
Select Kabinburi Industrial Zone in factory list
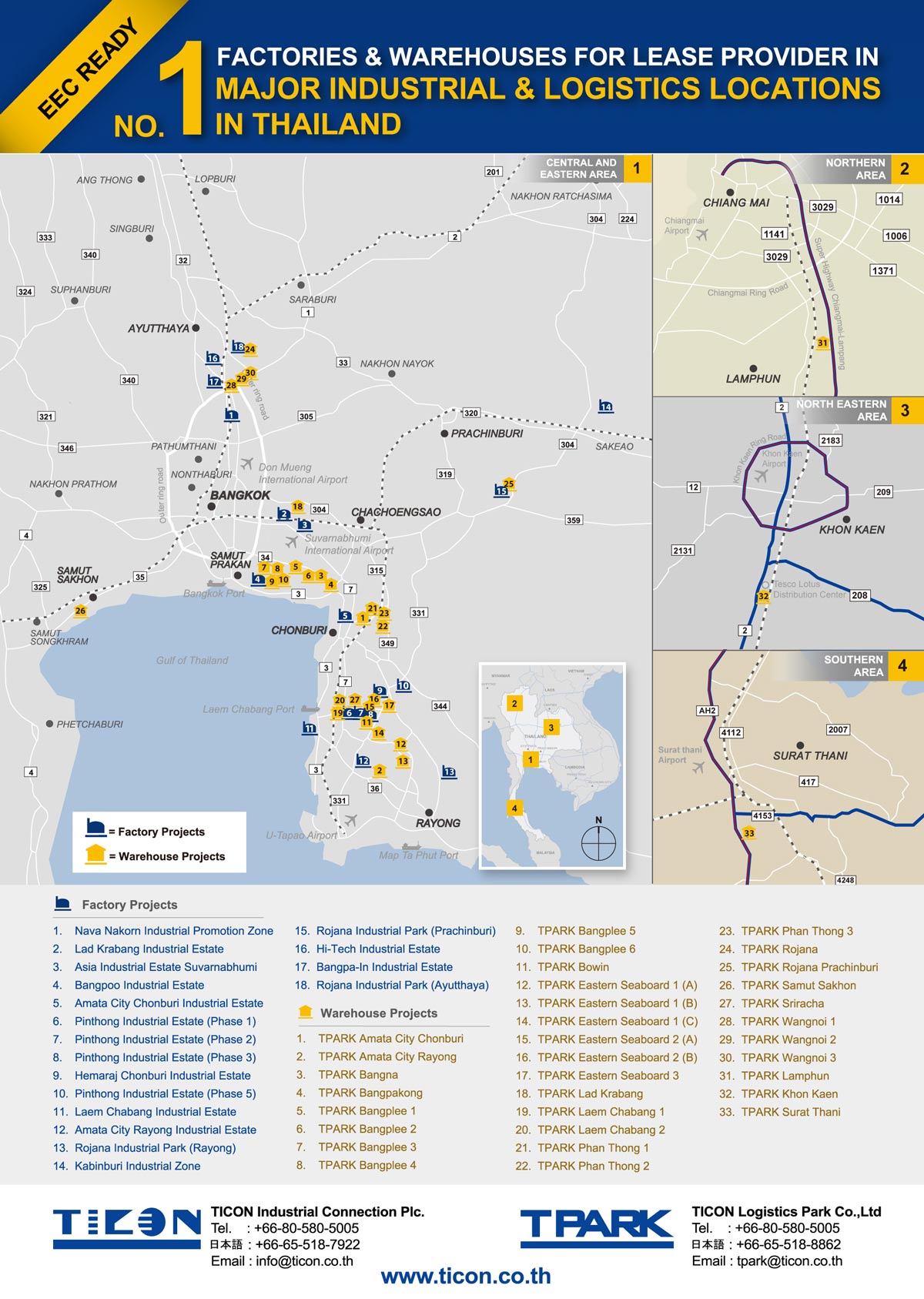click(137, 1166)
